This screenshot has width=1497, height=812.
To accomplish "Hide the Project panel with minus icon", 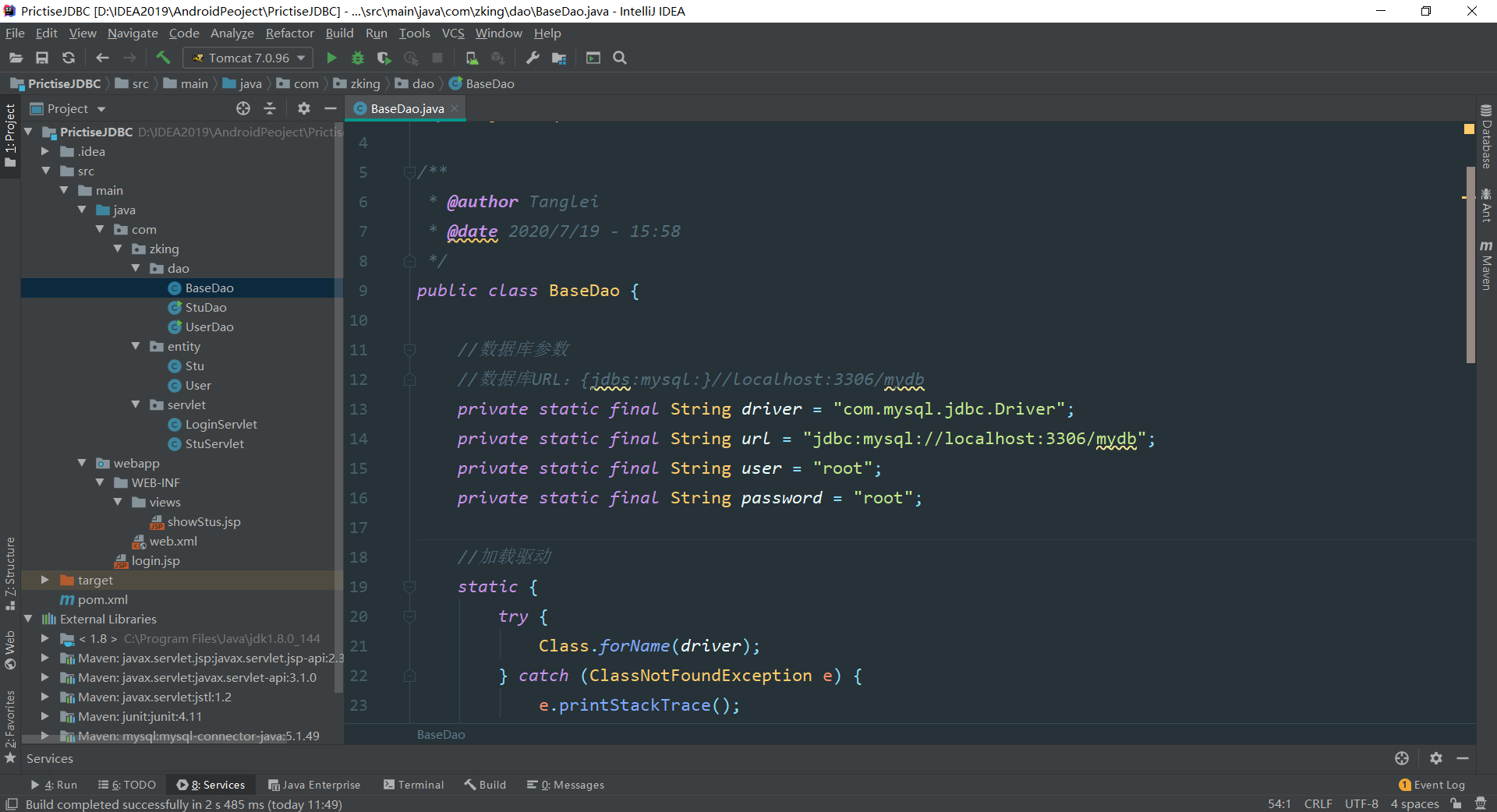I will (331, 108).
